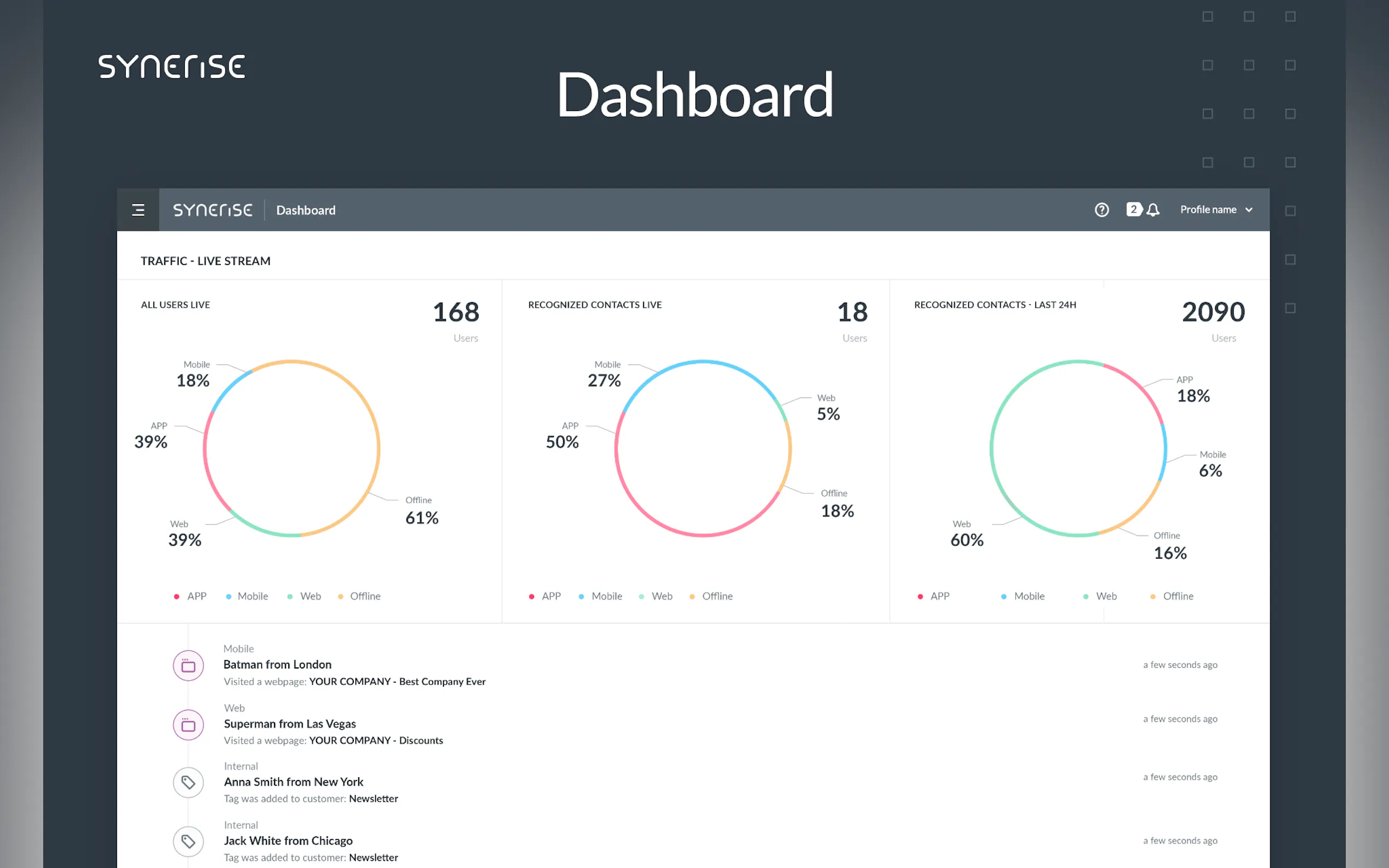
Task: Open the notifications bell icon
Action: [x=1153, y=210]
